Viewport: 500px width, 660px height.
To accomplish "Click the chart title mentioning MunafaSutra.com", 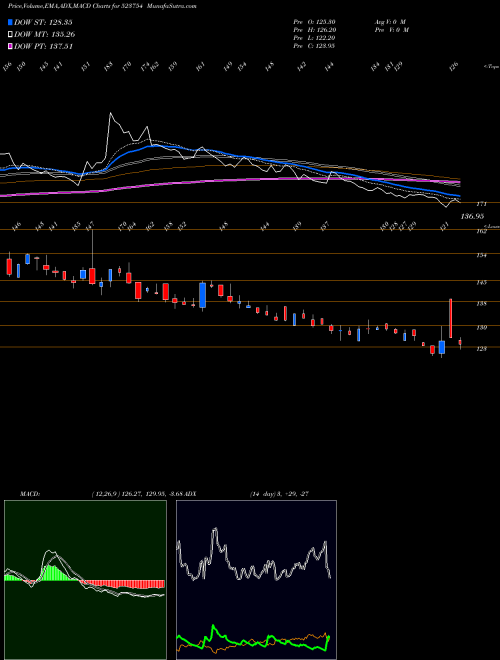I will click(x=102, y=6).
